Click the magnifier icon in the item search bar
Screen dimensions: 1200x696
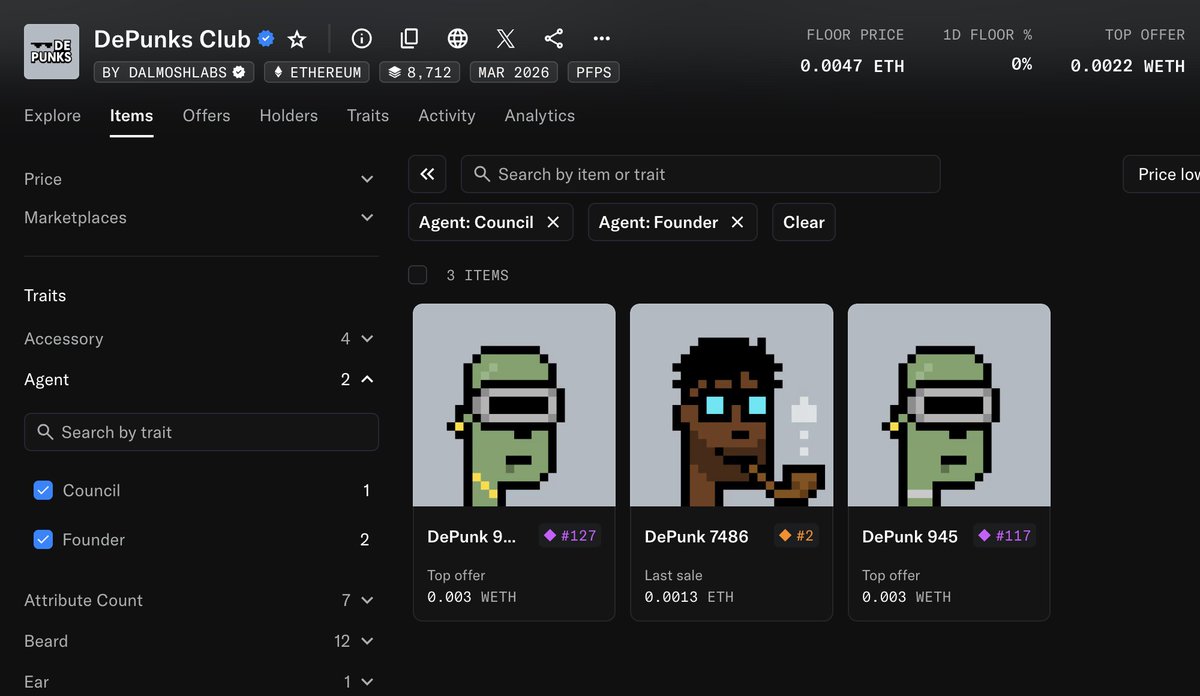coord(482,174)
